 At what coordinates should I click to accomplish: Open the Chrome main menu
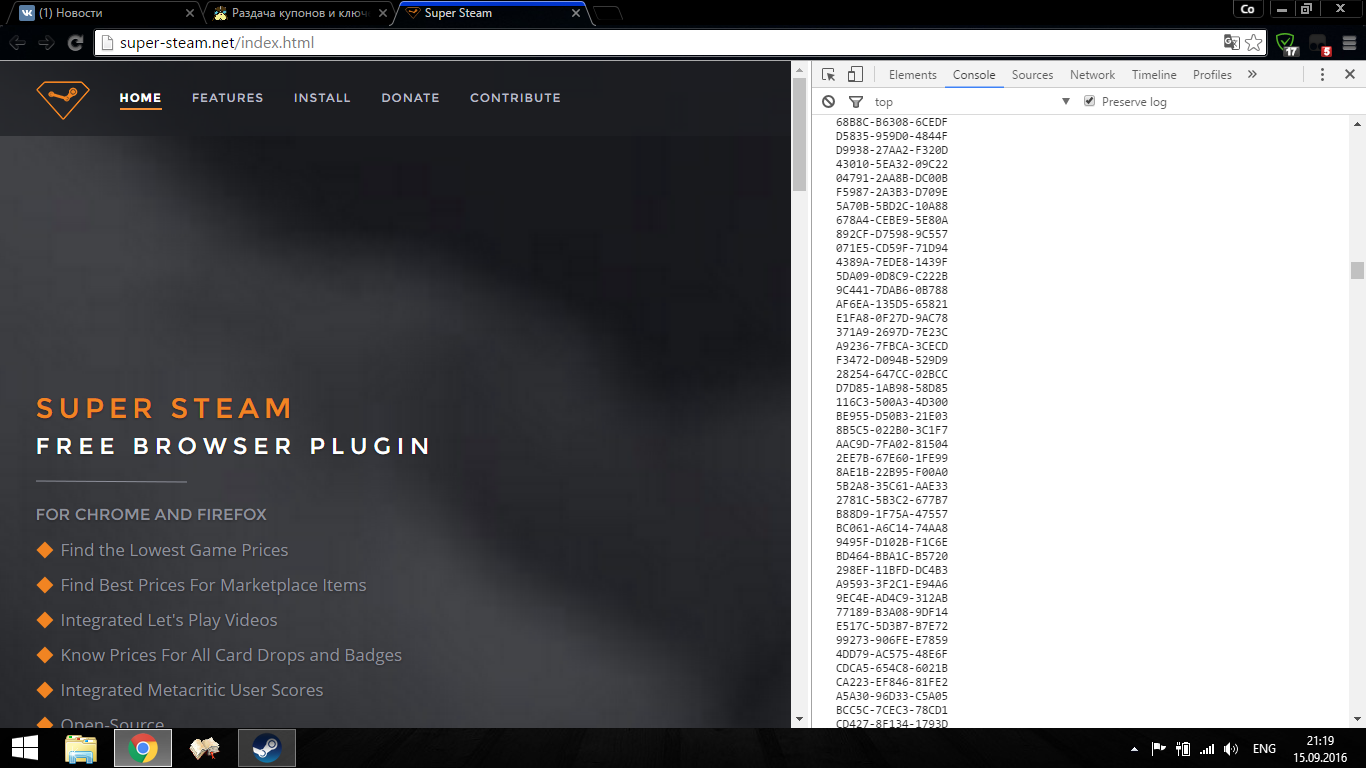1347,43
